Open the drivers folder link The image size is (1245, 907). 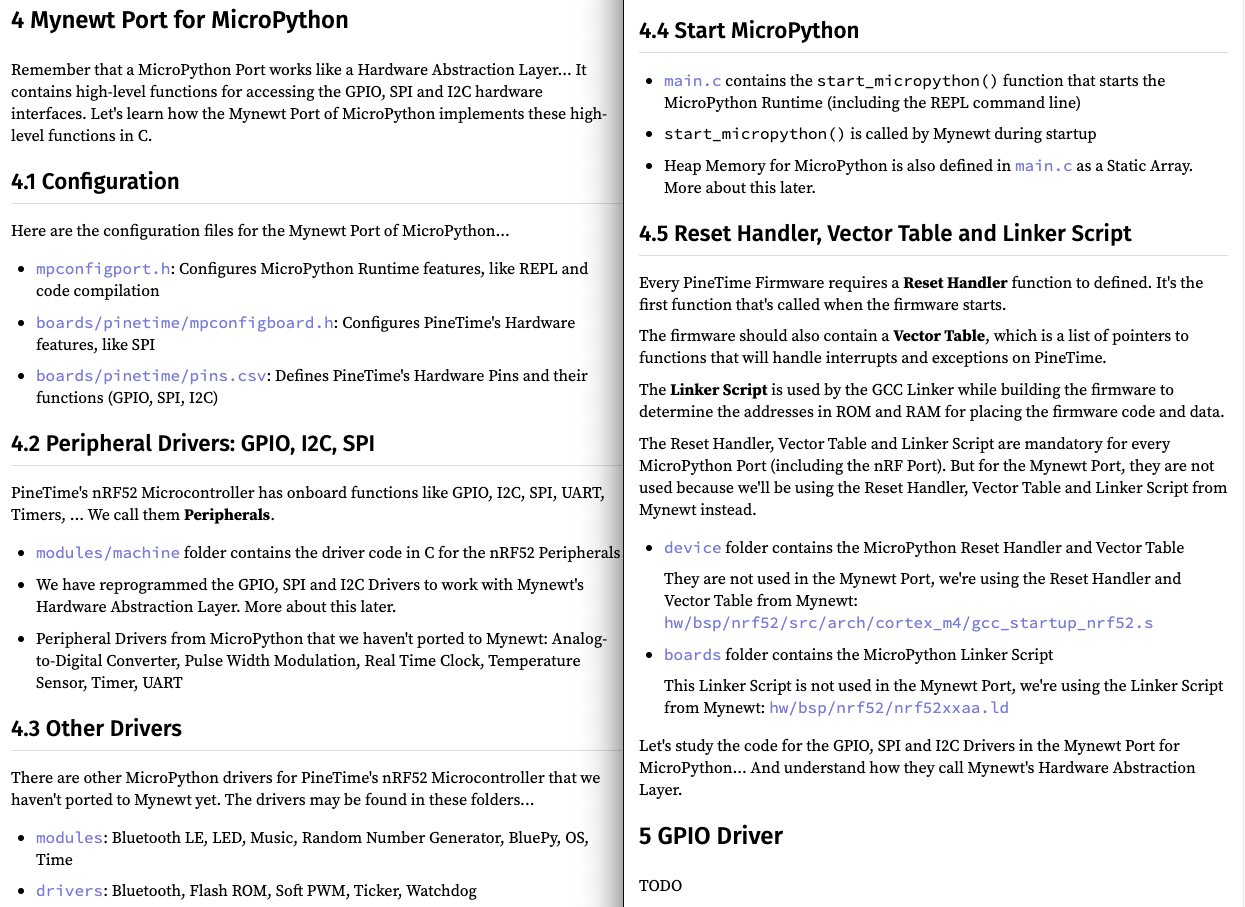point(69,891)
